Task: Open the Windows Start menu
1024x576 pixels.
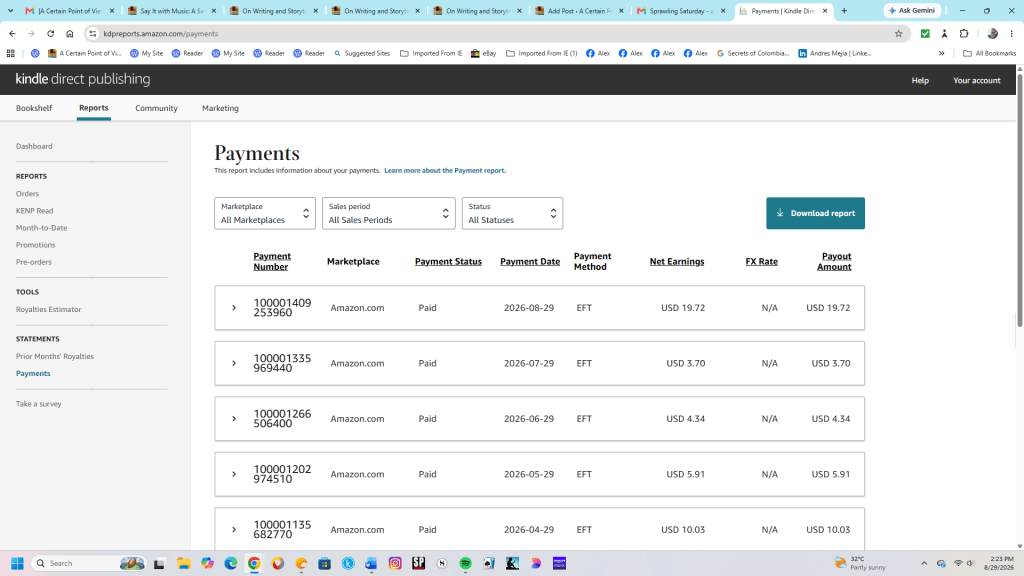Action: coord(18,563)
